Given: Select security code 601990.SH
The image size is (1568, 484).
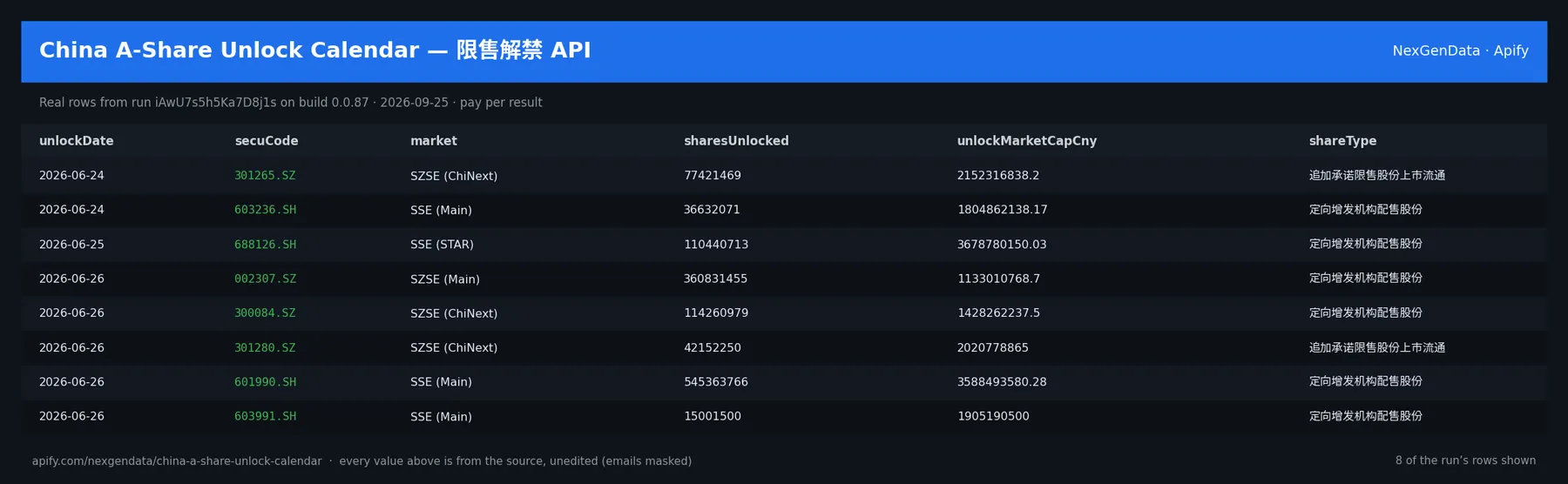Looking at the screenshot, I should pos(265,382).
